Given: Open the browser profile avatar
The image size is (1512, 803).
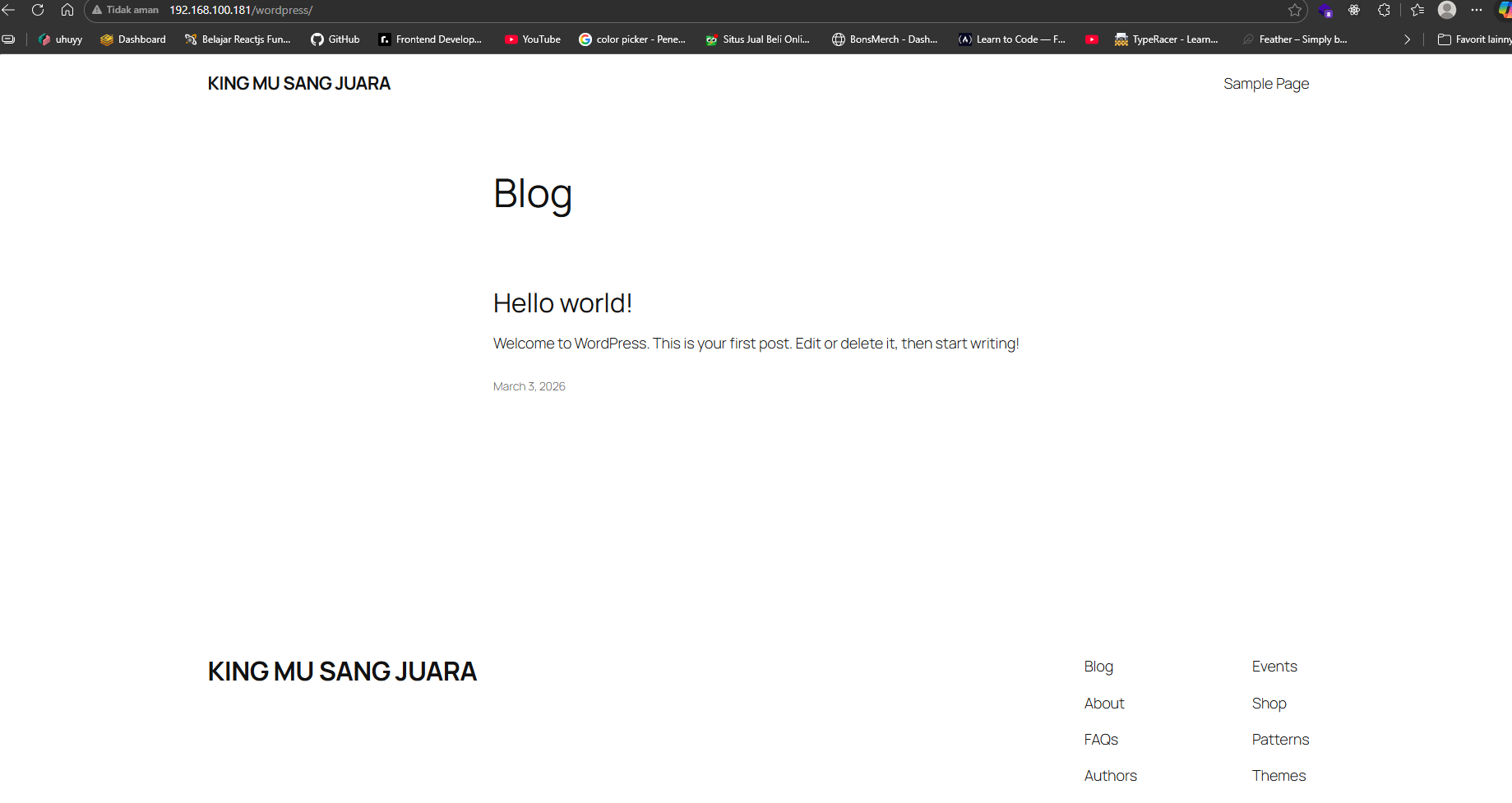Looking at the screenshot, I should 1447,10.
